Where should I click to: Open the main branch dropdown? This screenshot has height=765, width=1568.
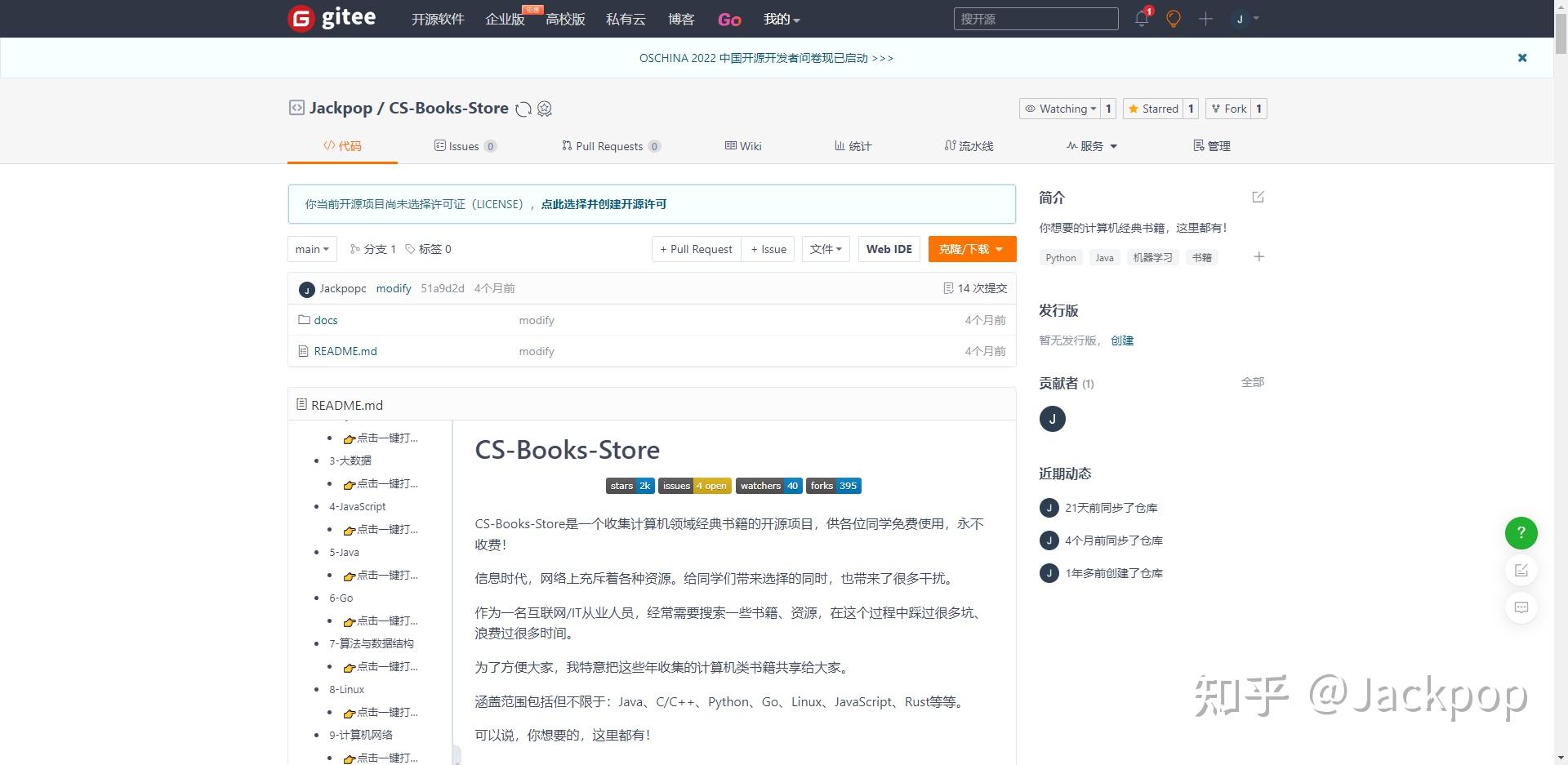312,249
